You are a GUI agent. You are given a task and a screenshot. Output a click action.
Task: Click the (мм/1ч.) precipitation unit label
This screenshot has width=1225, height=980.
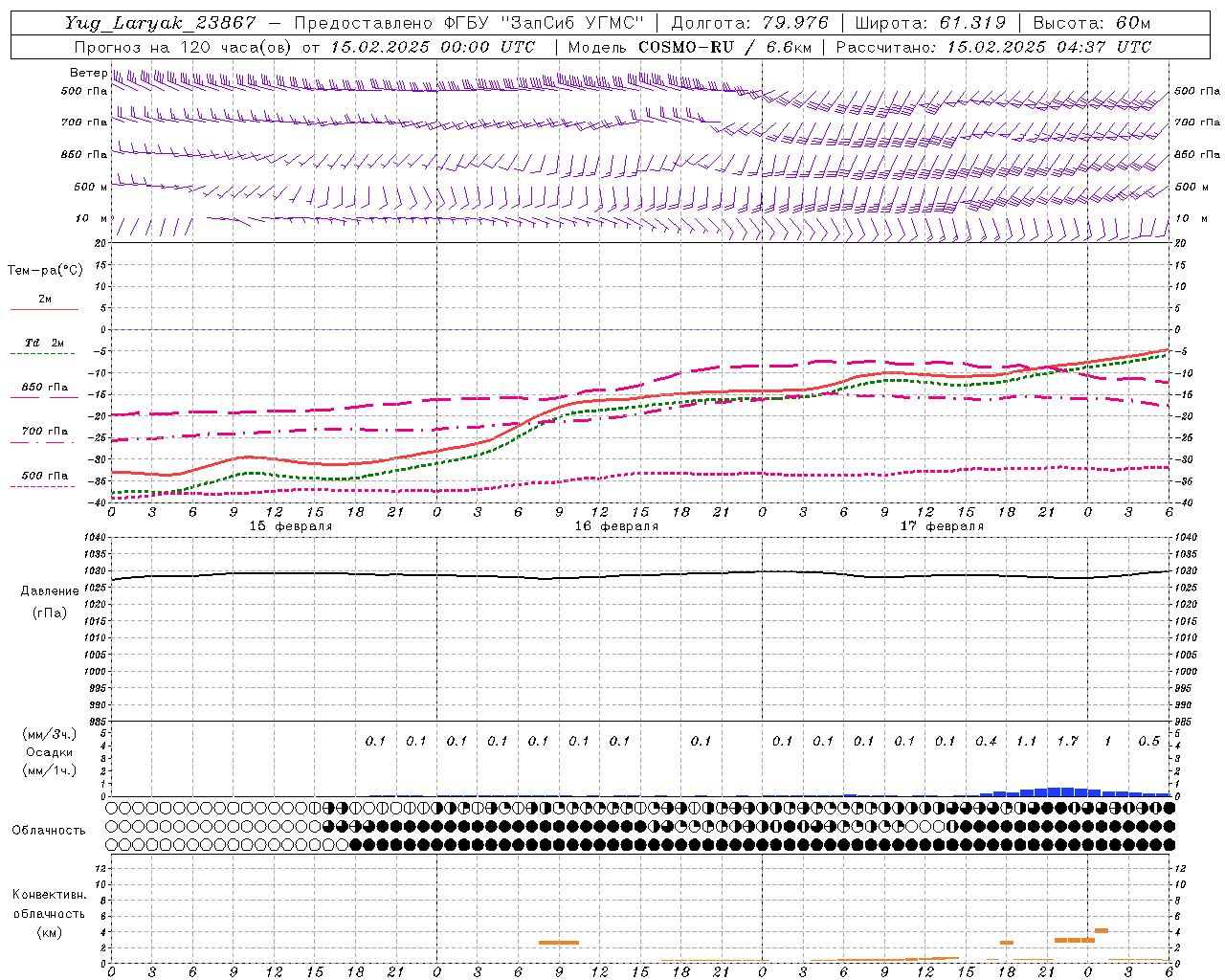pyautogui.click(x=50, y=770)
